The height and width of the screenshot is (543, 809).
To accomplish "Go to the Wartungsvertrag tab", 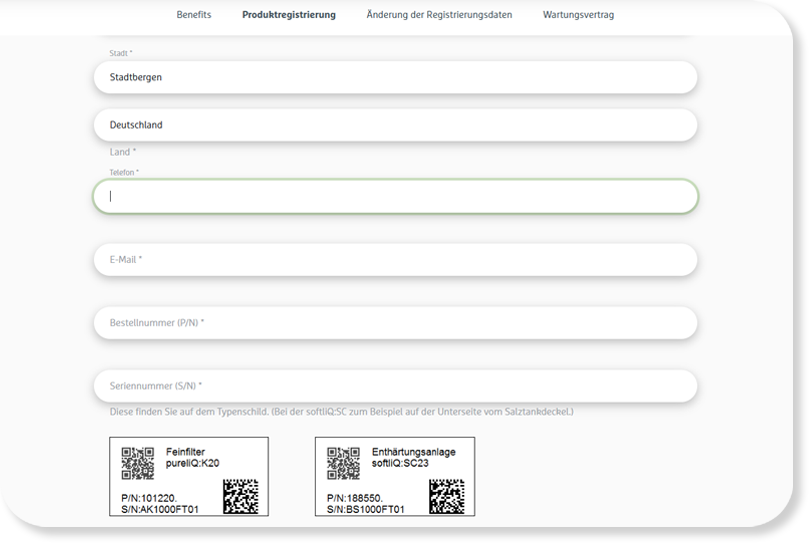I will click(x=578, y=15).
